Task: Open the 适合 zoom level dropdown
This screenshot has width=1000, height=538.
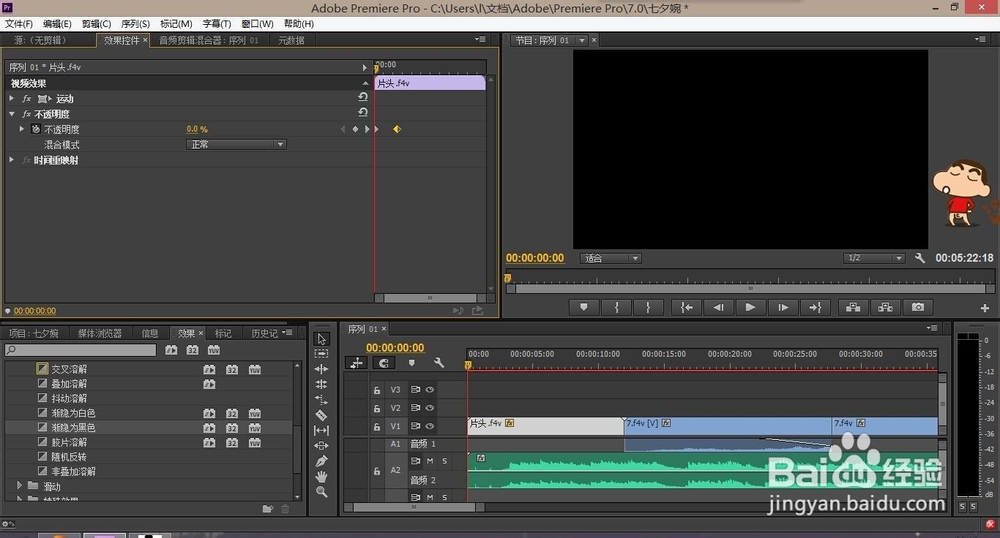Action: point(610,258)
